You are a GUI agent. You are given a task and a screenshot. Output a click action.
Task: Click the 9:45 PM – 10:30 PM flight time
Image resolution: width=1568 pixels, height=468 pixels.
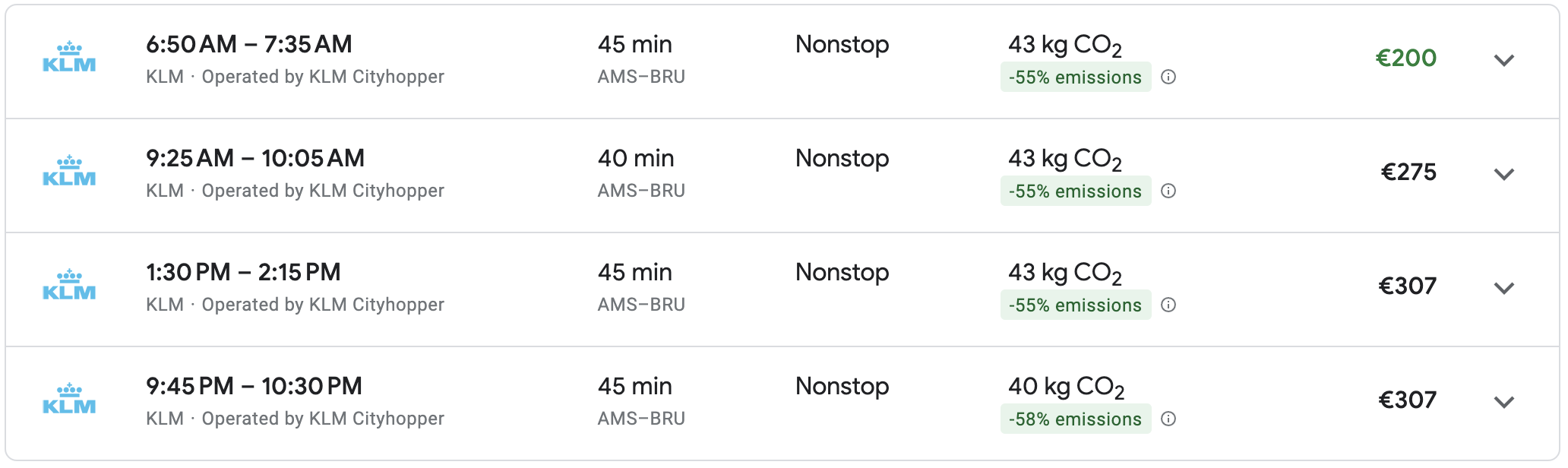click(254, 386)
